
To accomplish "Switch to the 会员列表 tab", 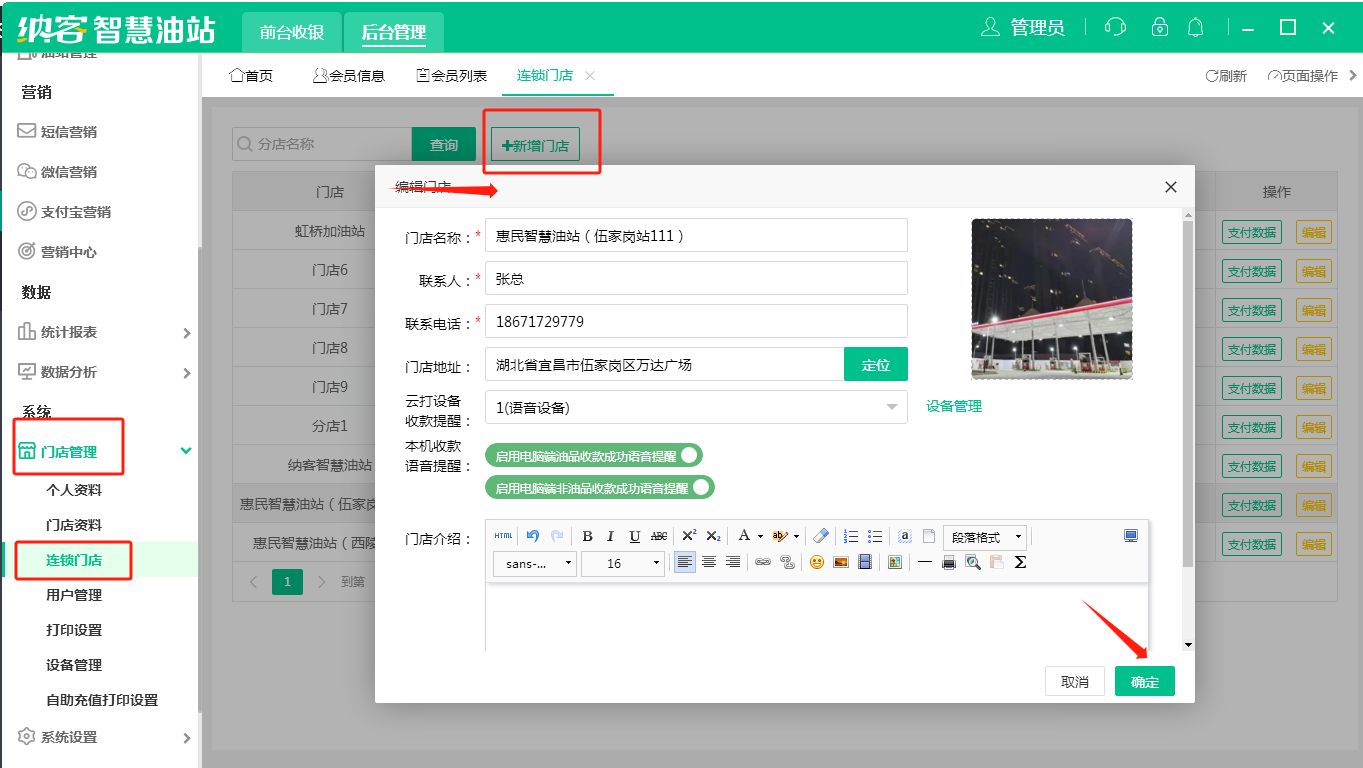I will click(452, 76).
